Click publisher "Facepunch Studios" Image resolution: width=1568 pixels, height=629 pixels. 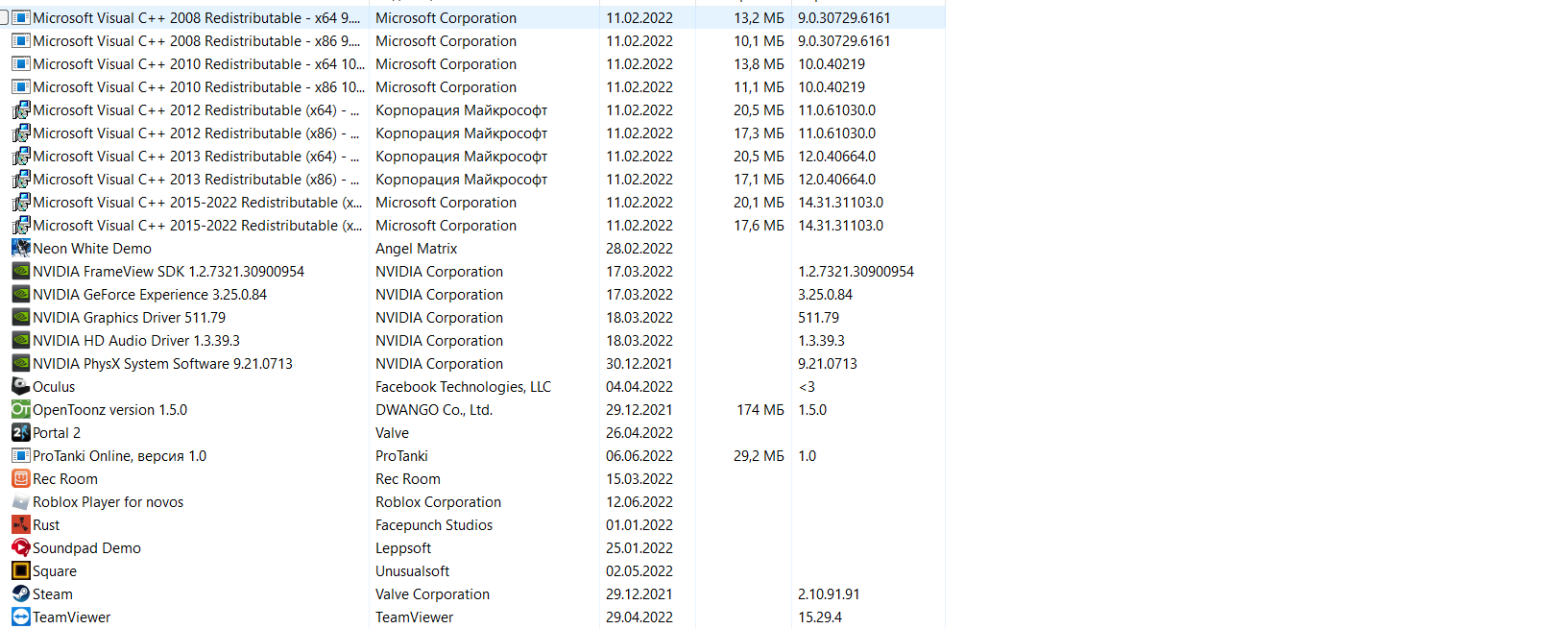(434, 525)
